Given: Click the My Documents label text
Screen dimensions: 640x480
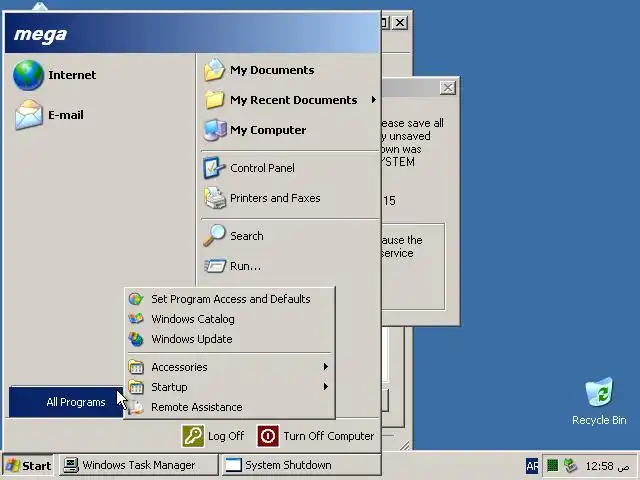Looking at the screenshot, I should pos(272,70).
